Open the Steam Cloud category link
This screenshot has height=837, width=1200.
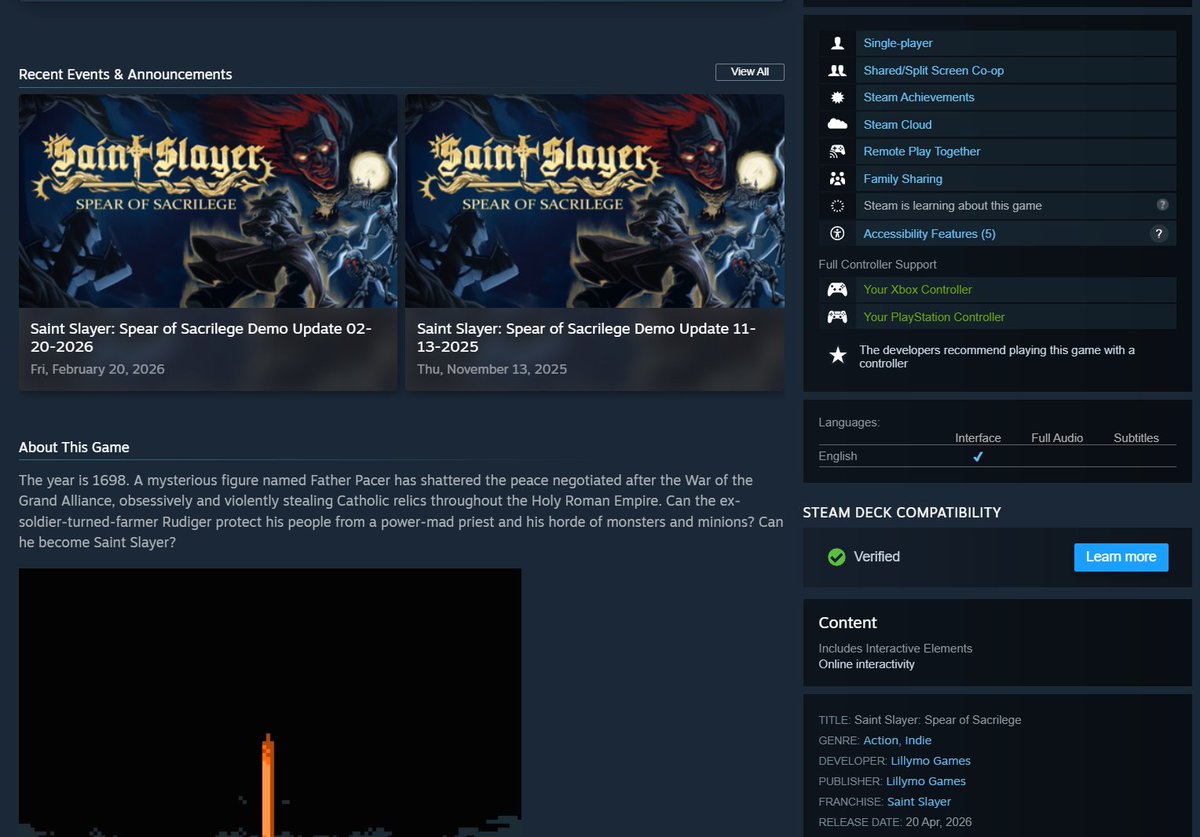click(x=898, y=124)
